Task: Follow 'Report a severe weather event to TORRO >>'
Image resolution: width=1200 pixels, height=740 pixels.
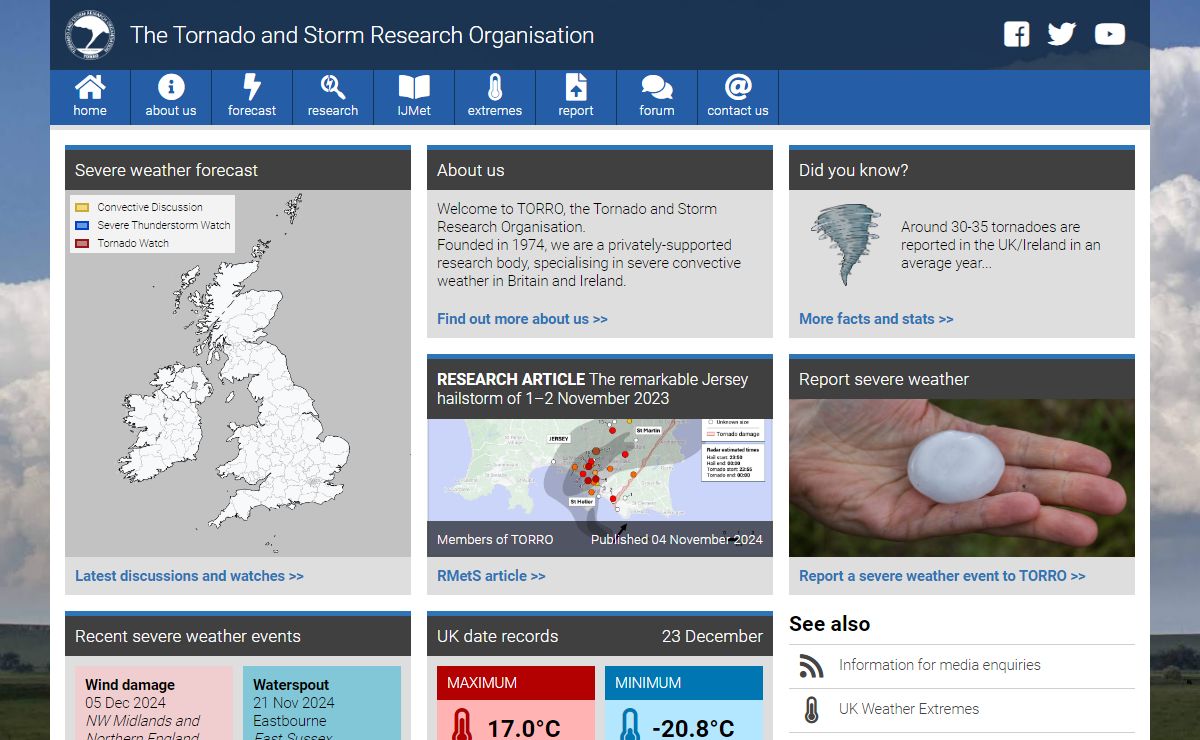Action: point(942,576)
